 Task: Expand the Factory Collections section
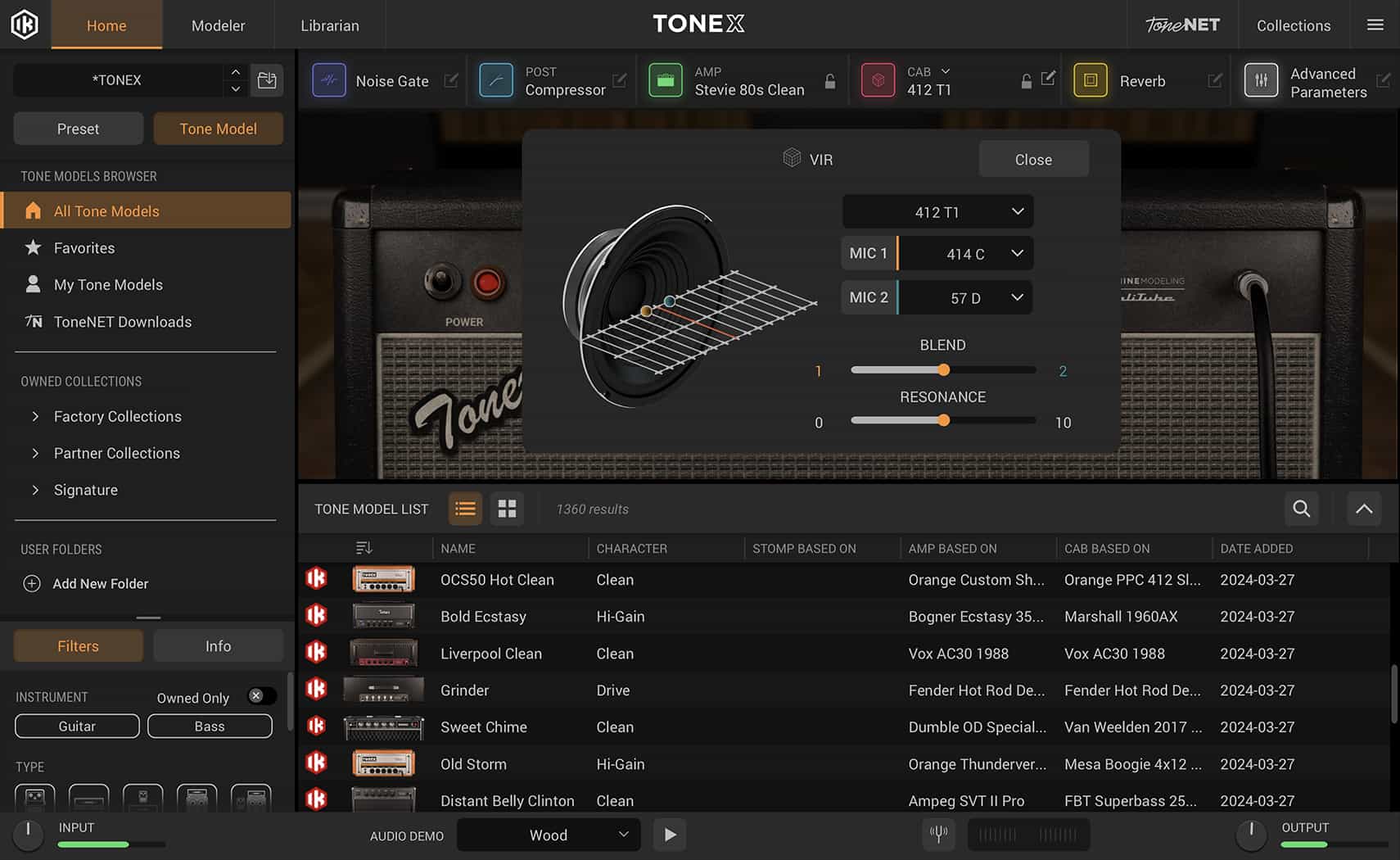[x=117, y=416]
